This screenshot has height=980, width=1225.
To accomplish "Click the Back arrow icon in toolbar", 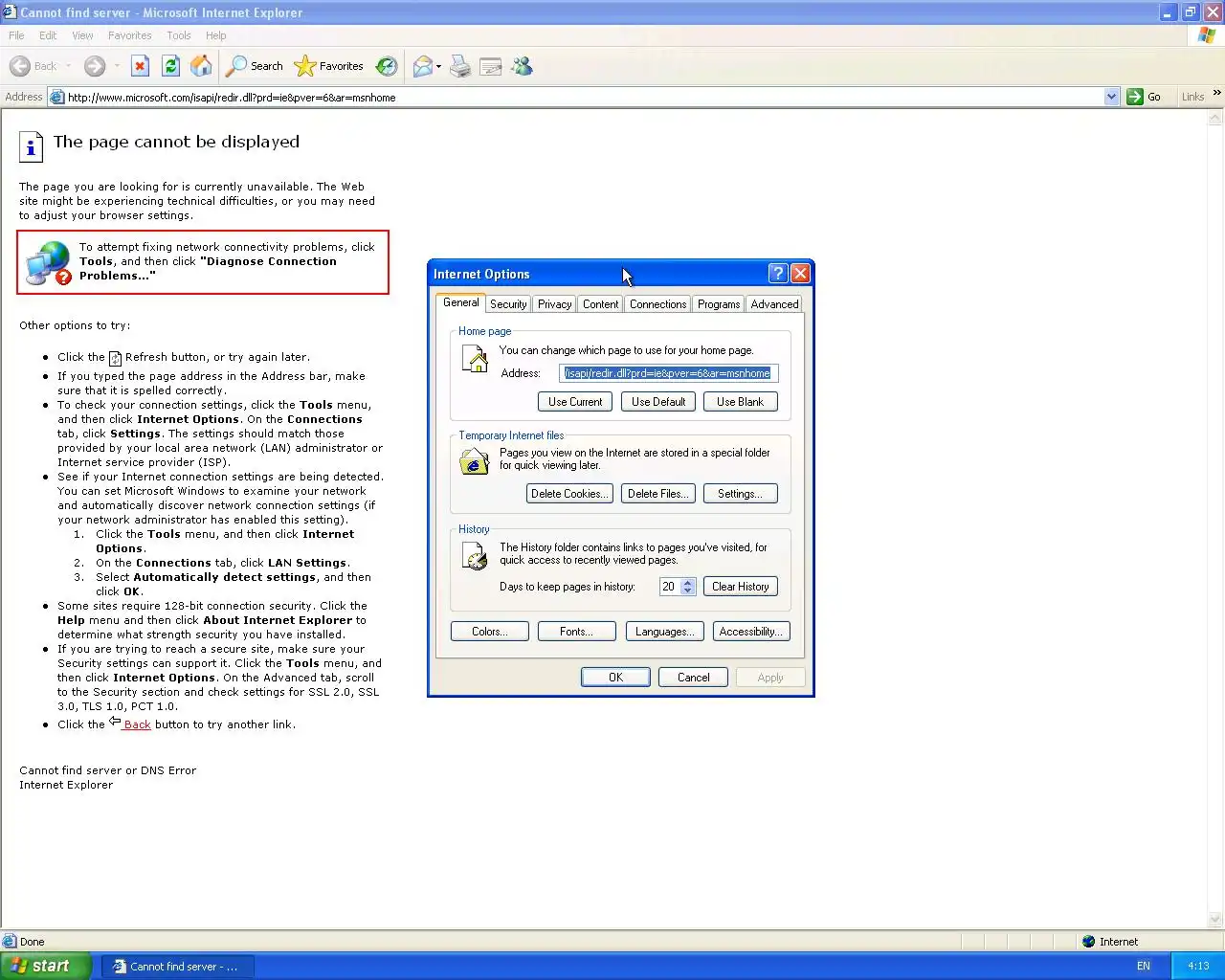I will click(x=19, y=66).
